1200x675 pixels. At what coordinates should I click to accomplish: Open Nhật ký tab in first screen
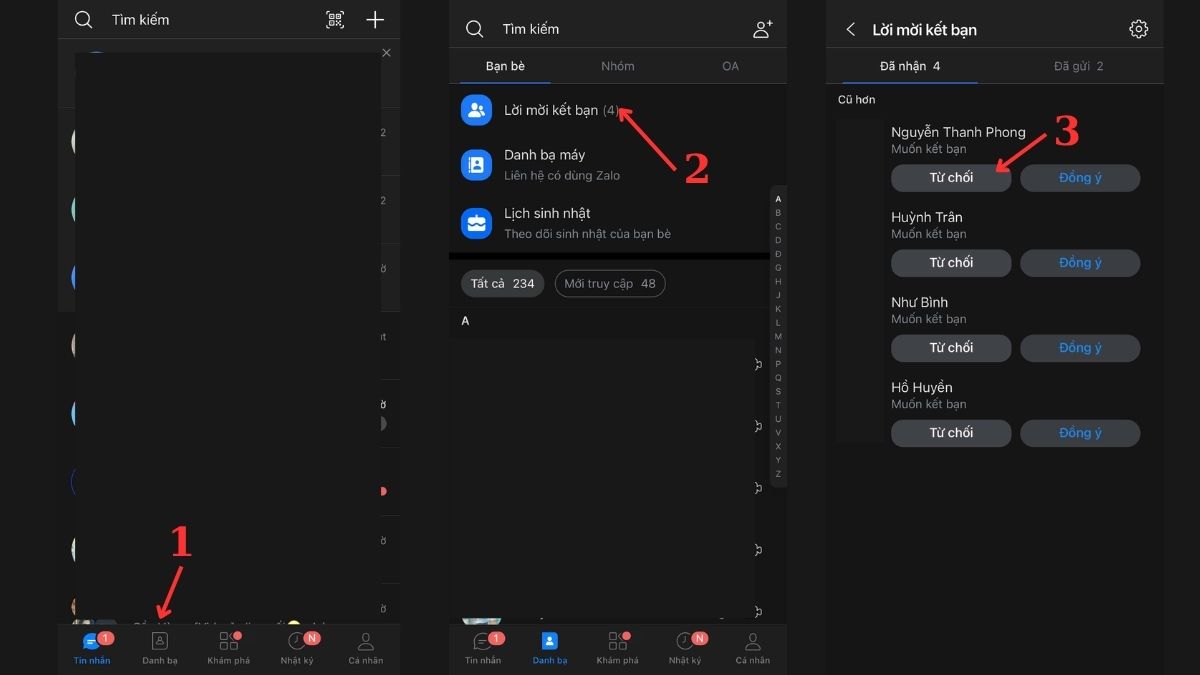(x=297, y=648)
